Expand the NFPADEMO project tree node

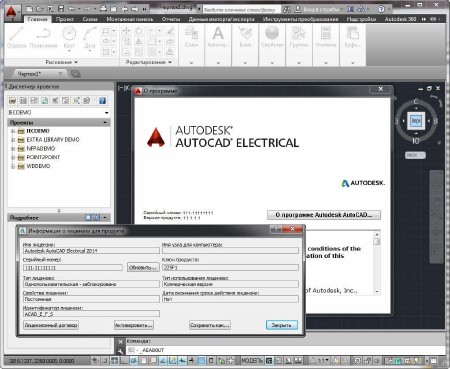(13, 149)
